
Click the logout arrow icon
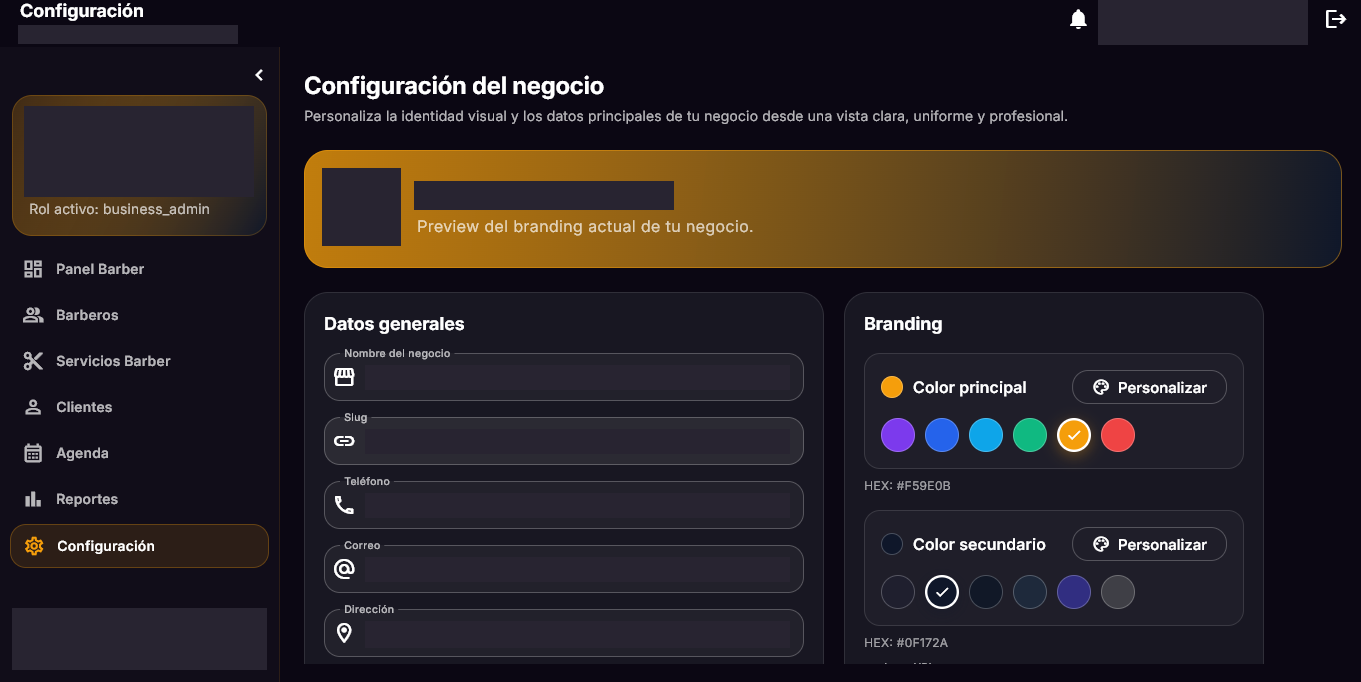pyautogui.click(x=1336, y=19)
